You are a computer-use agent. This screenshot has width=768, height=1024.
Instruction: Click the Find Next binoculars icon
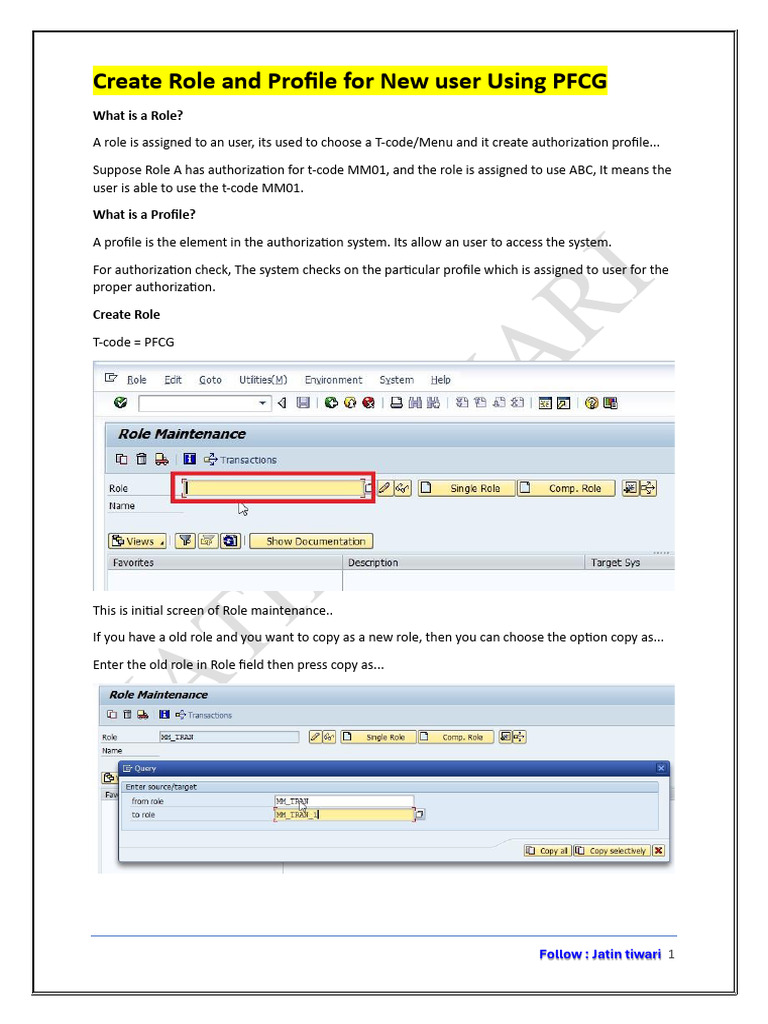tap(433, 403)
